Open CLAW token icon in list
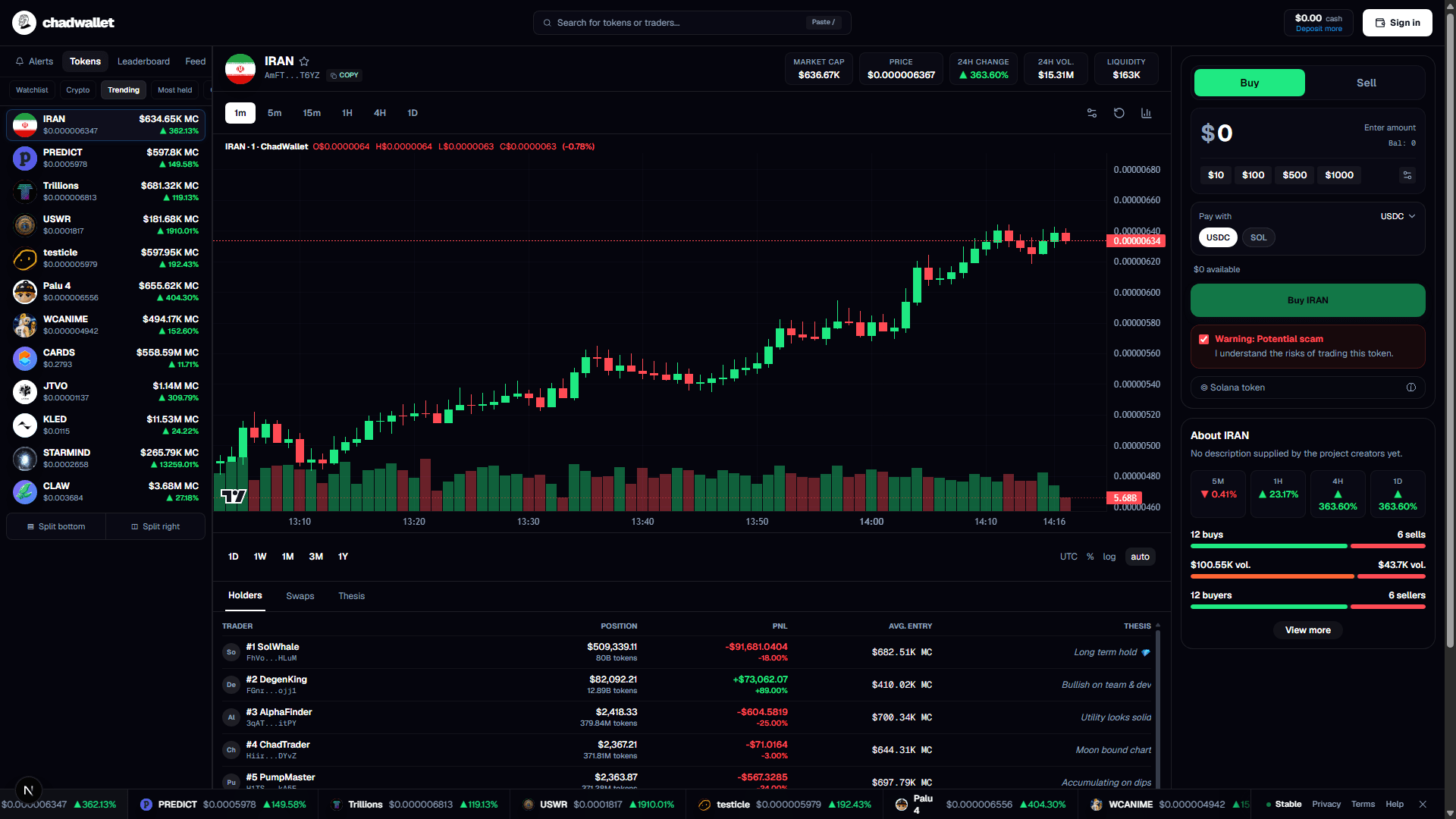The height and width of the screenshot is (819, 1456). 25,492
